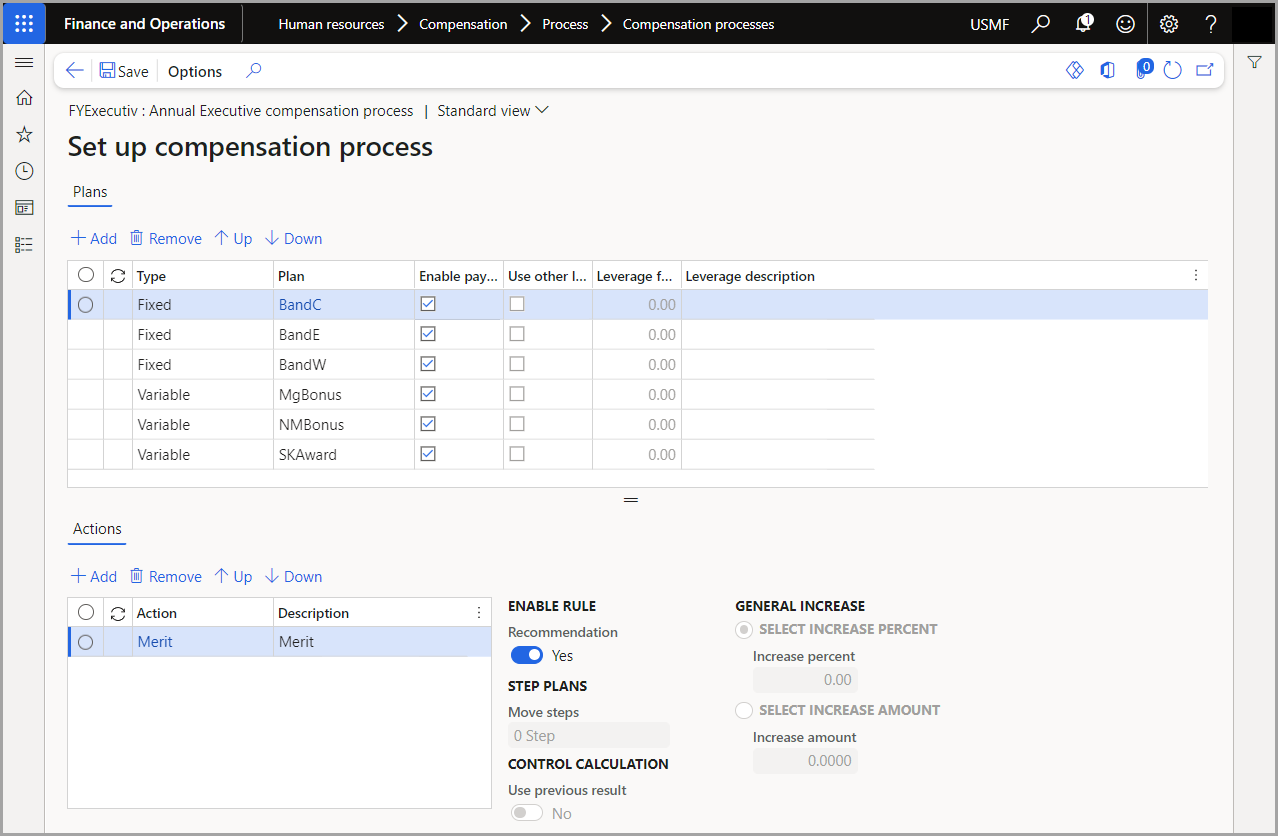This screenshot has width=1278, height=836.
Task: Click the search magnifier in top bar
Action: tap(1041, 24)
